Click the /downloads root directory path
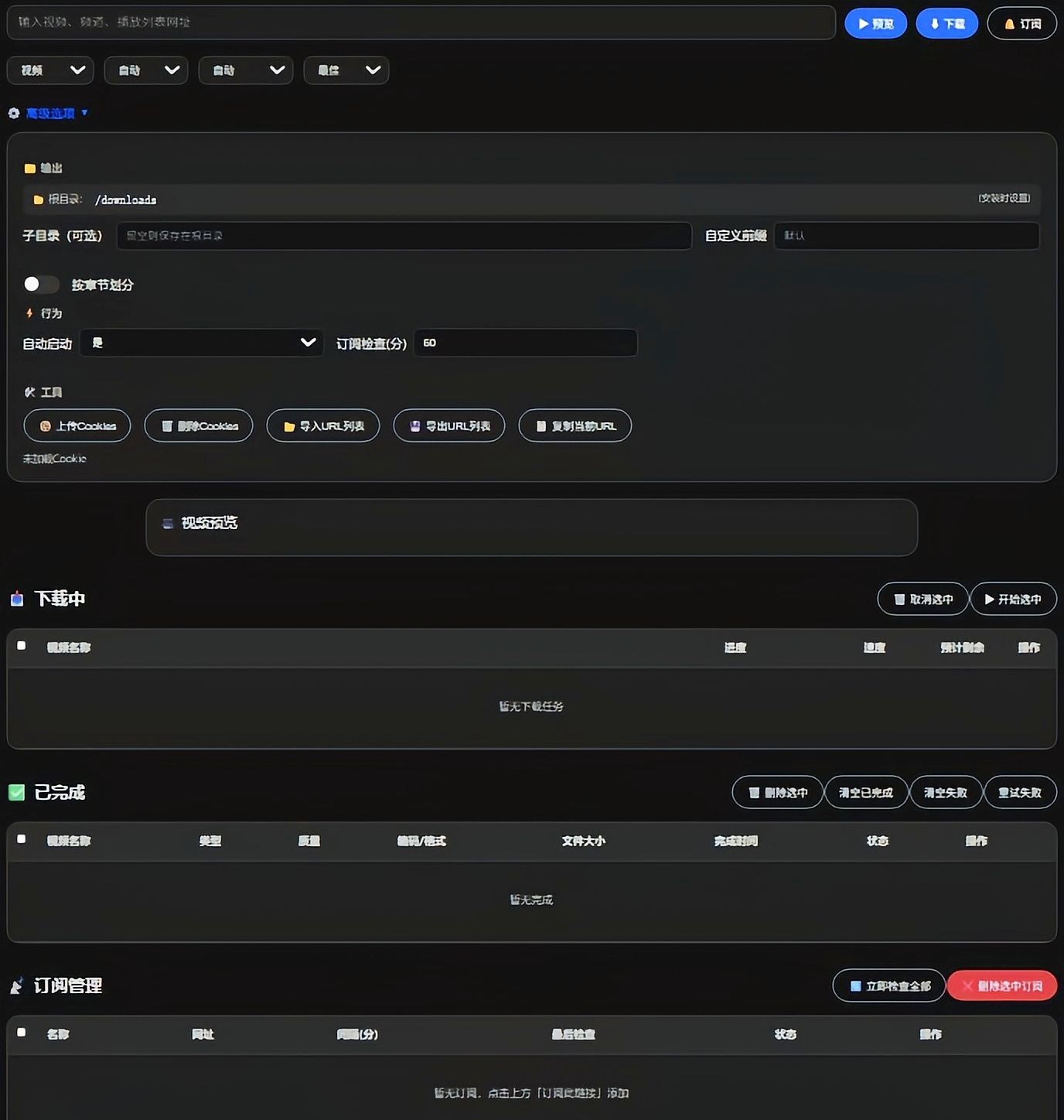 click(x=125, y=200)
